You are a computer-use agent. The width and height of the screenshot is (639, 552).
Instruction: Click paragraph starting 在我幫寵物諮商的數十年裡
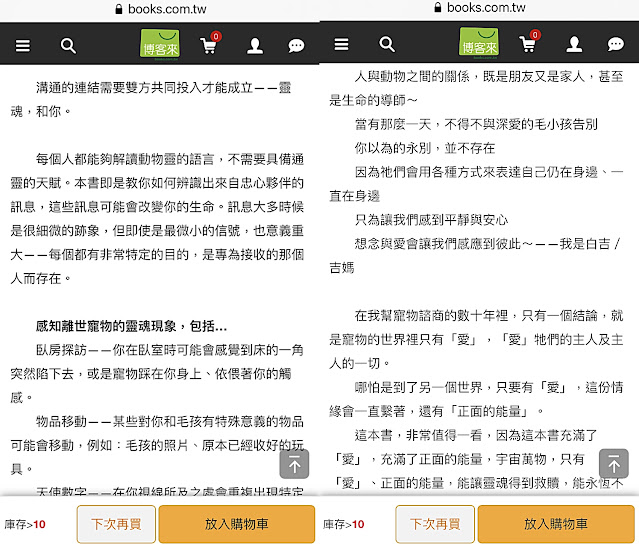pos(476,339)
